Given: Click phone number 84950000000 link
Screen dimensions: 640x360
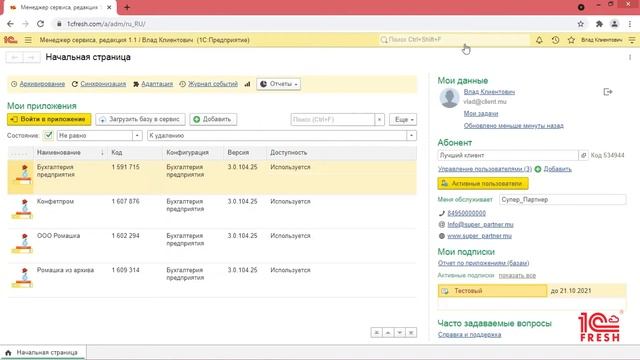Looking at the screenshot, I should 467,213.
